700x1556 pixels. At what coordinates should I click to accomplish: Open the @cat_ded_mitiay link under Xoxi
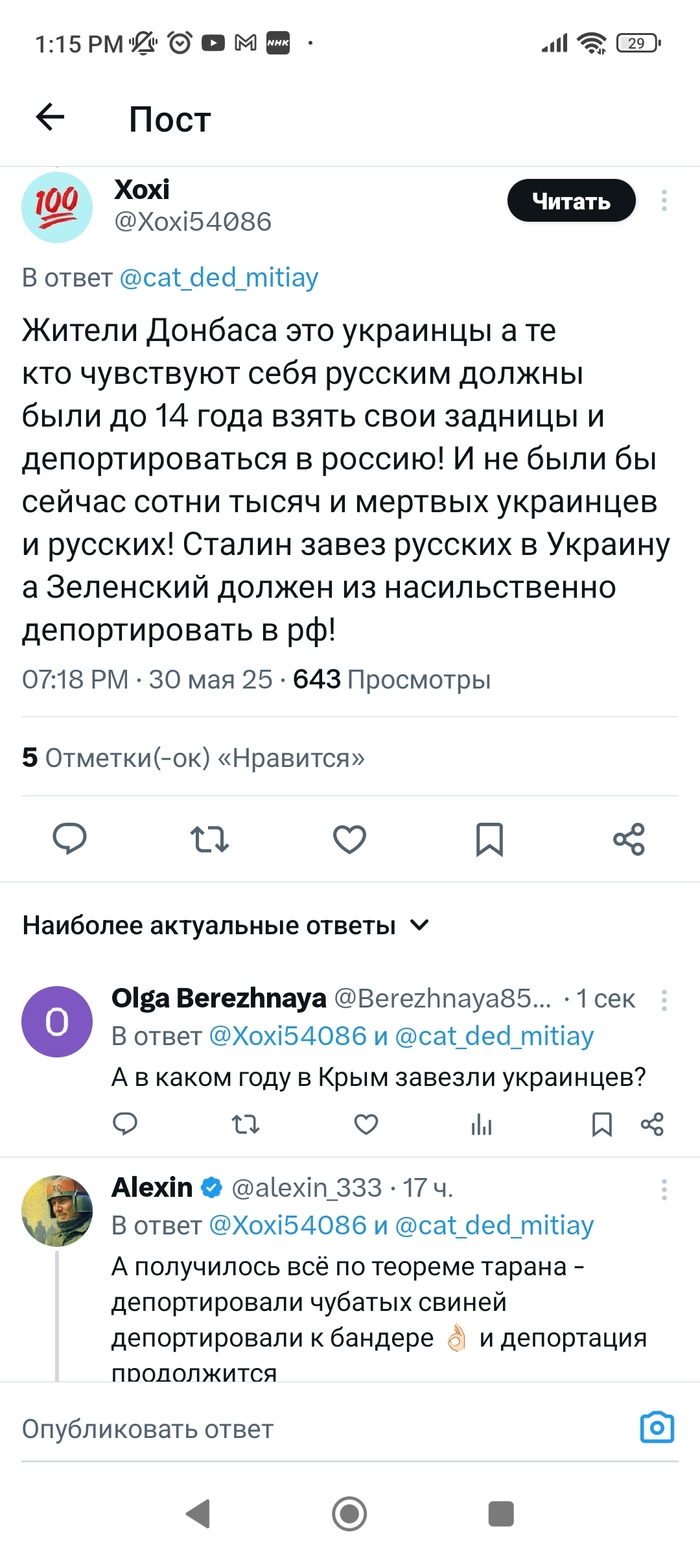(219, 277)
